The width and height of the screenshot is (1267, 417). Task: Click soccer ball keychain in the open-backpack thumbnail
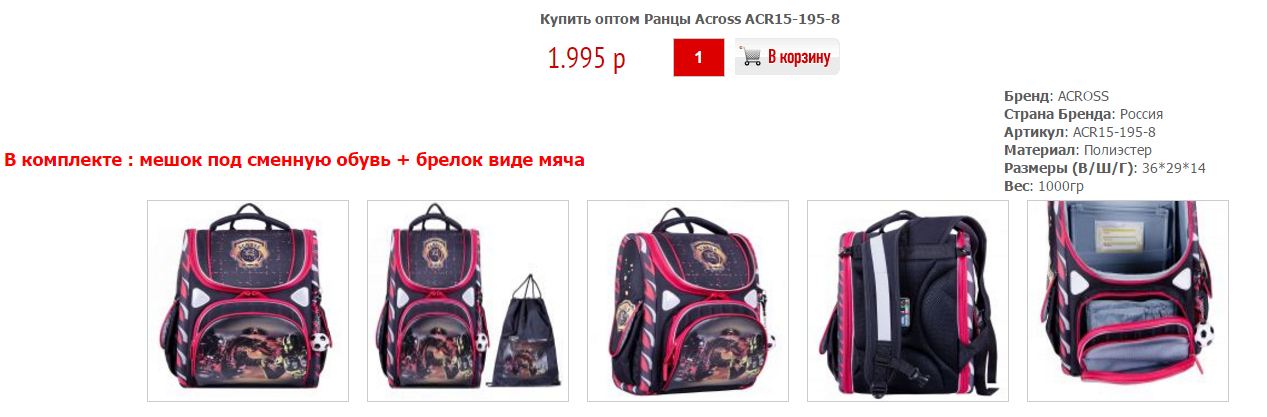click(x=1203, y=330)
